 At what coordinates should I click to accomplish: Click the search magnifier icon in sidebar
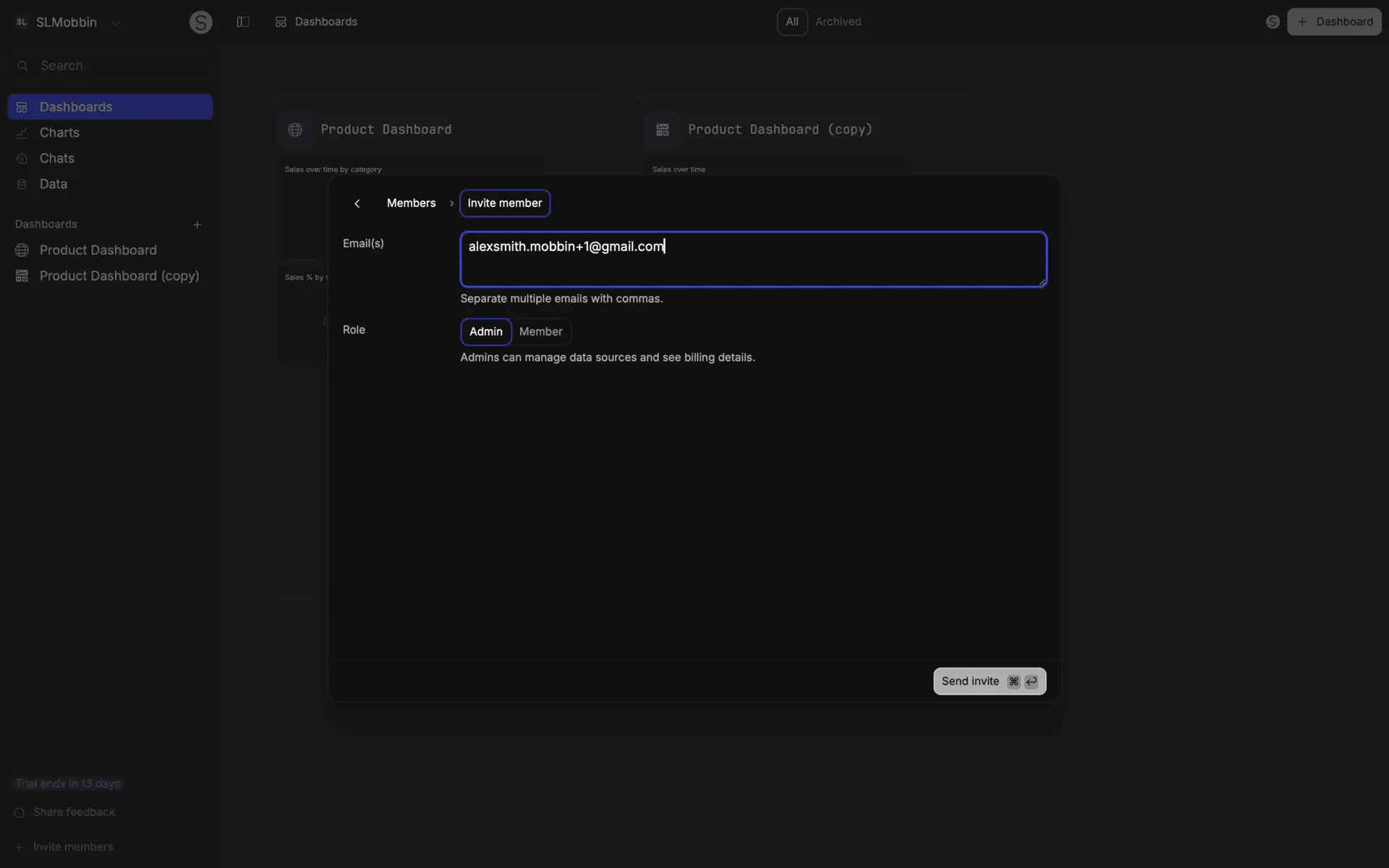22,66
